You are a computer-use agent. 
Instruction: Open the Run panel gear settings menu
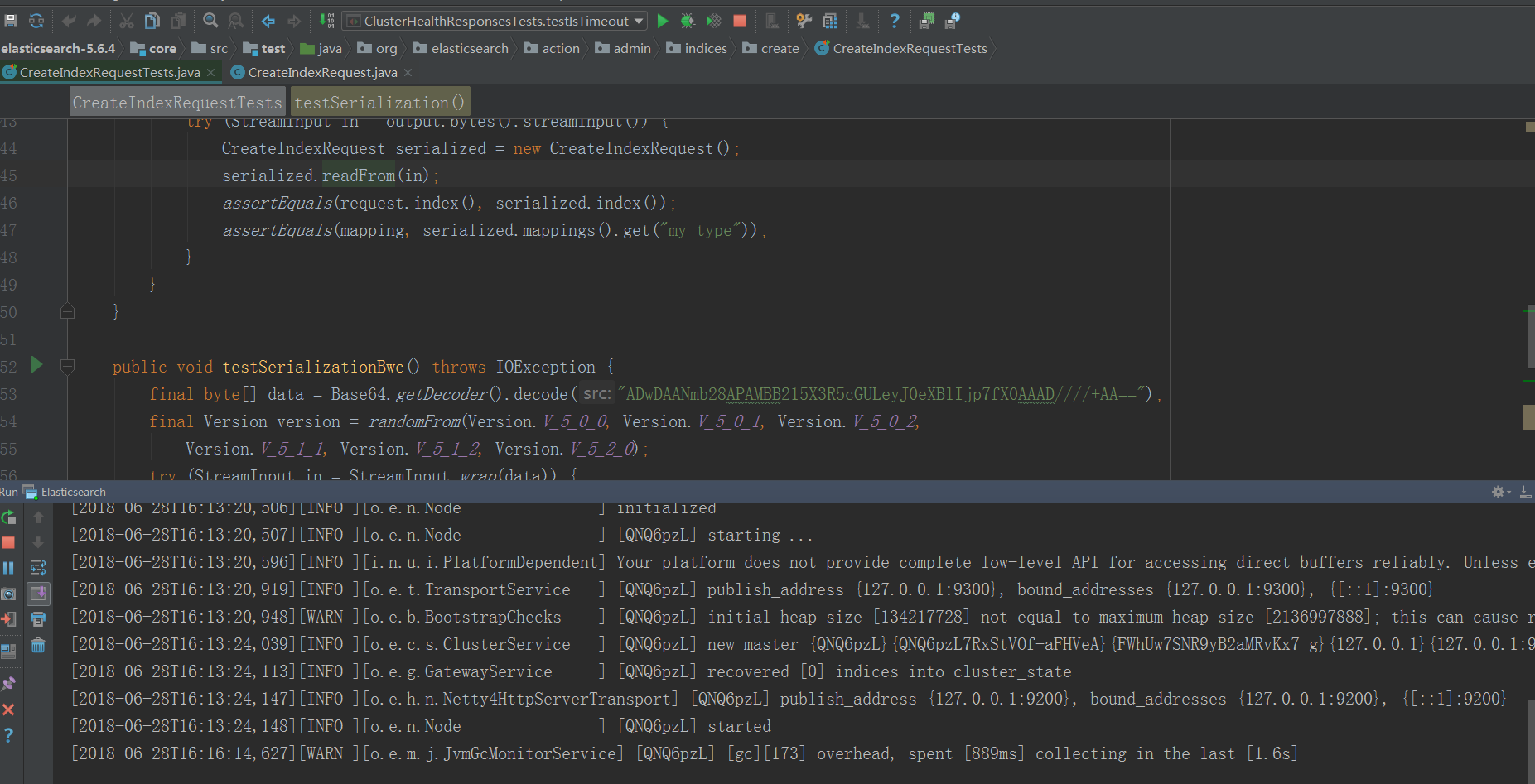(x=1499, y=492)
